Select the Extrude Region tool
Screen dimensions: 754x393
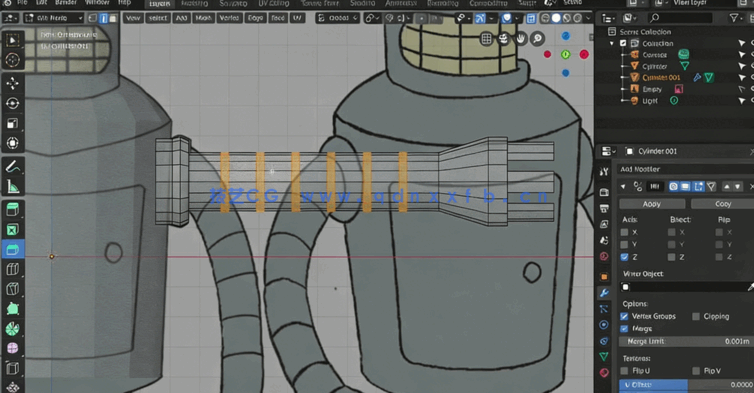[13, 210]
